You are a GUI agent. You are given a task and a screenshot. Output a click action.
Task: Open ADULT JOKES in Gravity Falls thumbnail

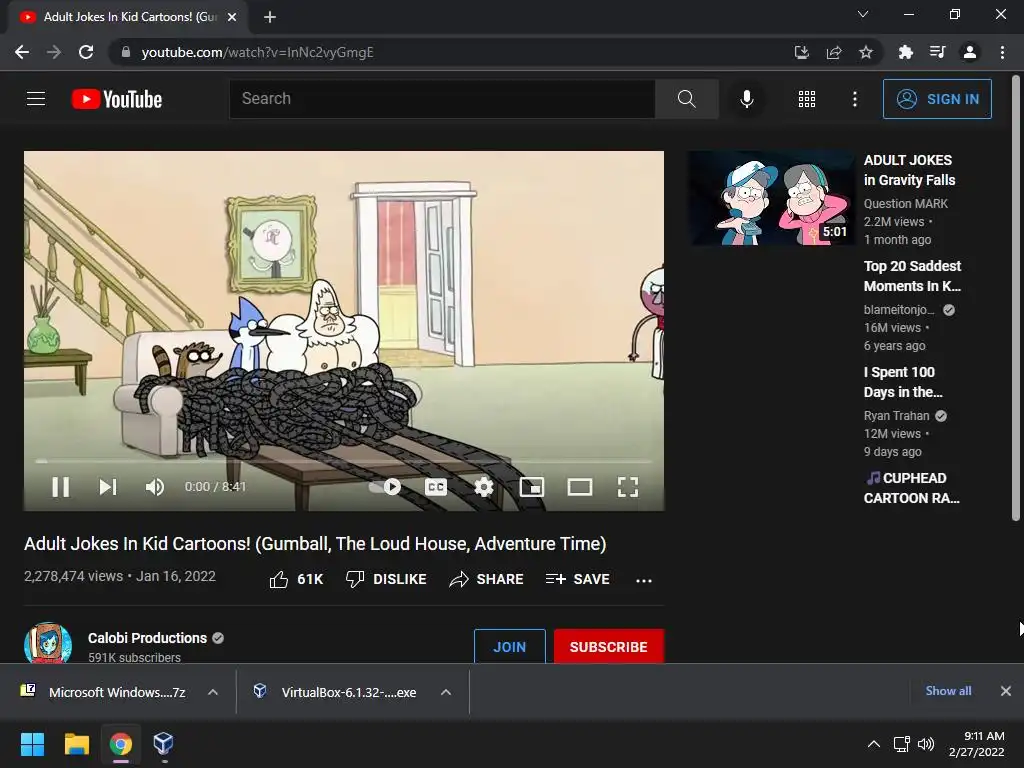pyautogui.click(x=771, y=199)
